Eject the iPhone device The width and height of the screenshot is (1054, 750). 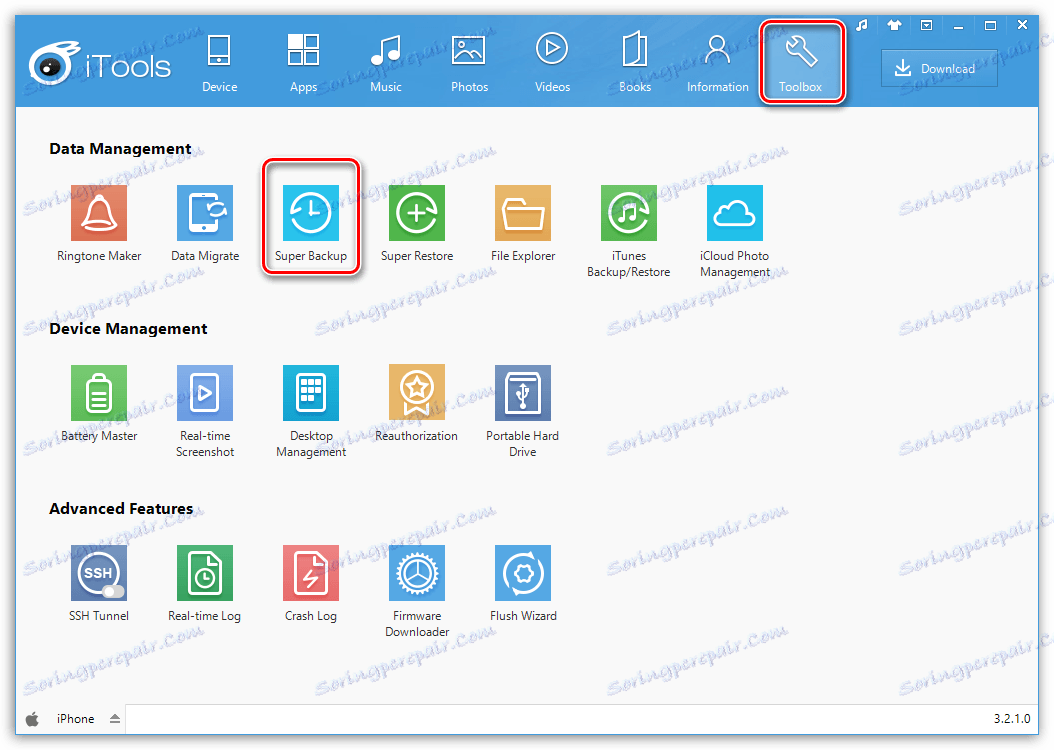[x=115, y=719]
